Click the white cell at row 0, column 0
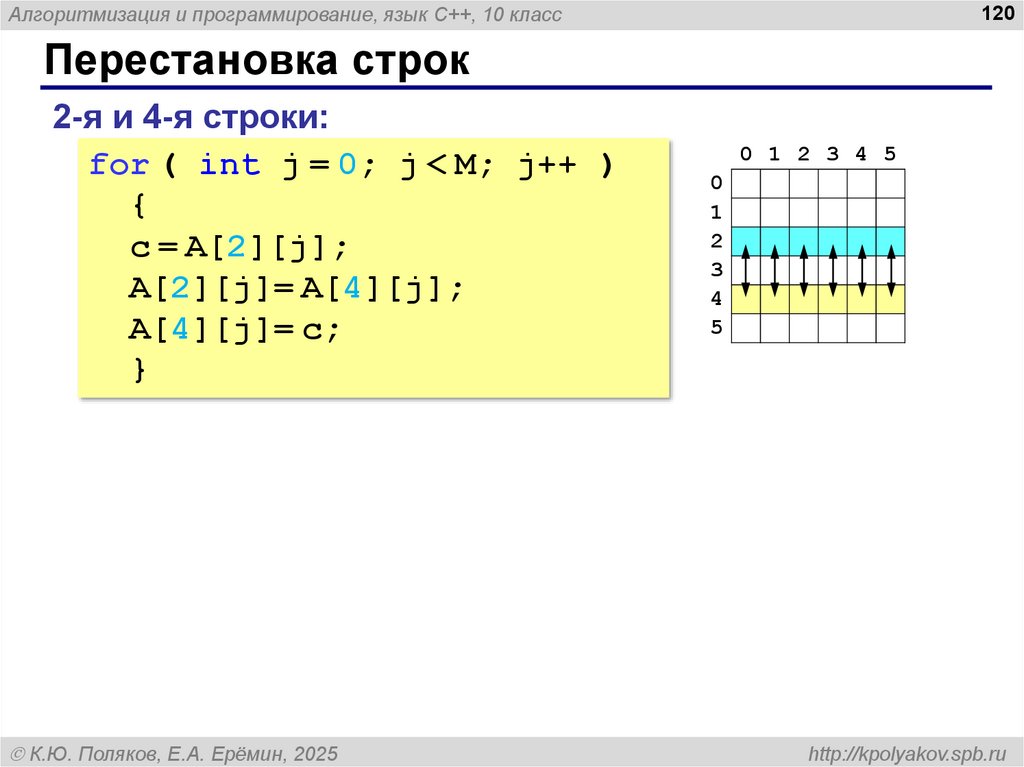1024x767 pixels. pyautogui.click(x=746, y=183)
